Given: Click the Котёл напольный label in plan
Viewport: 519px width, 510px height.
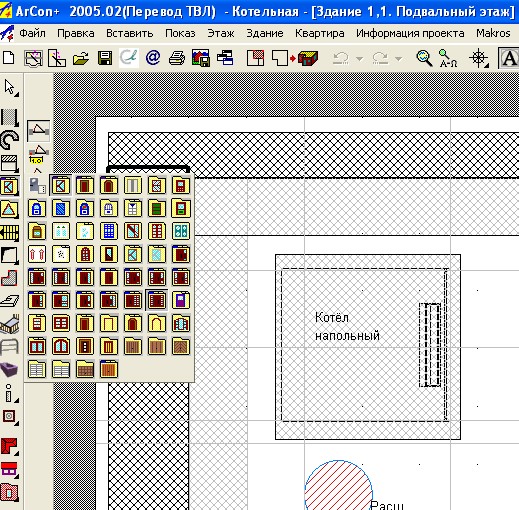Looking at the screenshot, I should [x=347, y=327].
